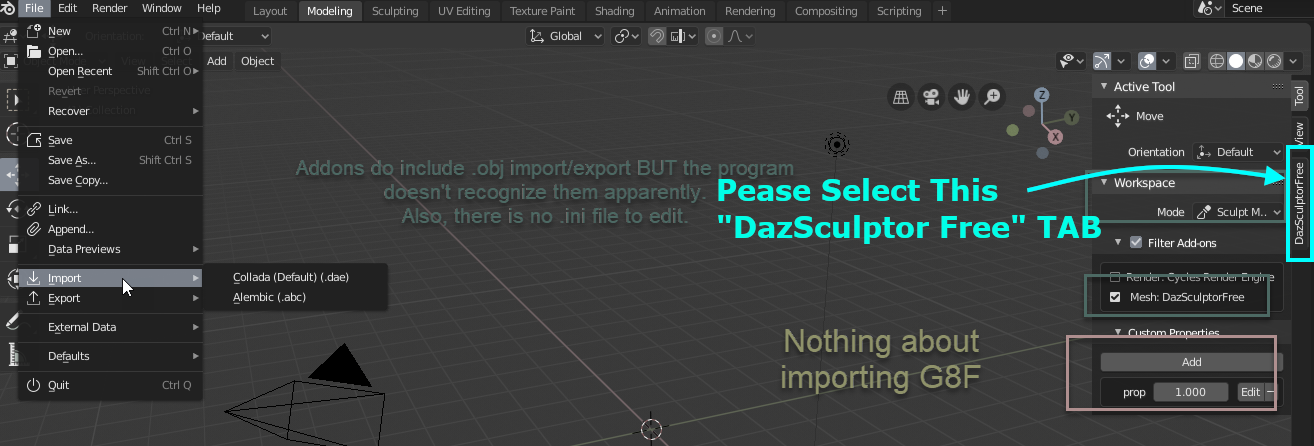Open pivot point dropdown
Image resolution: width=1314 pixels, height=446 pixels.
point(627,36)
